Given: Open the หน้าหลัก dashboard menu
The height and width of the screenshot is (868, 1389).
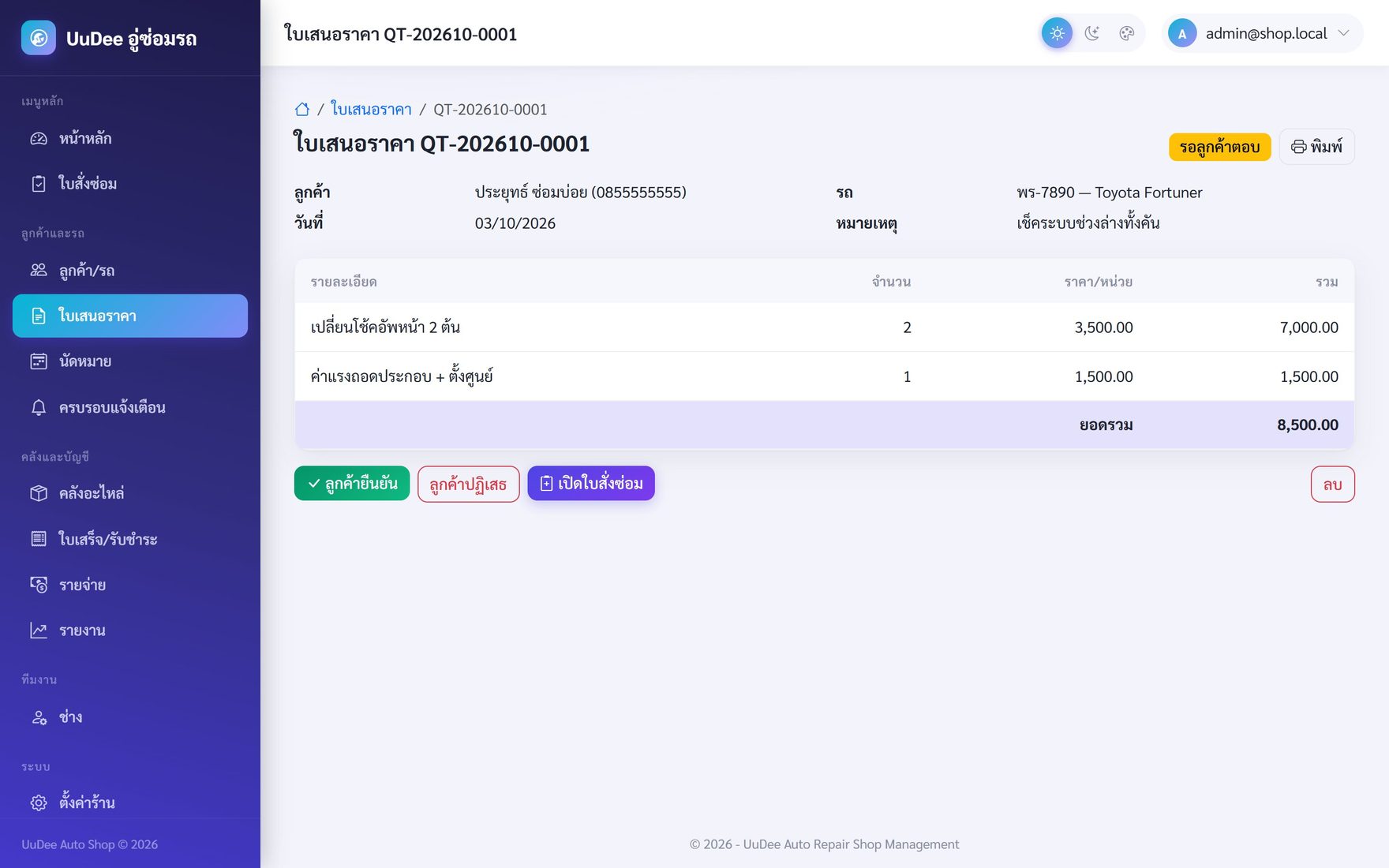Looking at the screenshot, I should [x=130, y=138].
